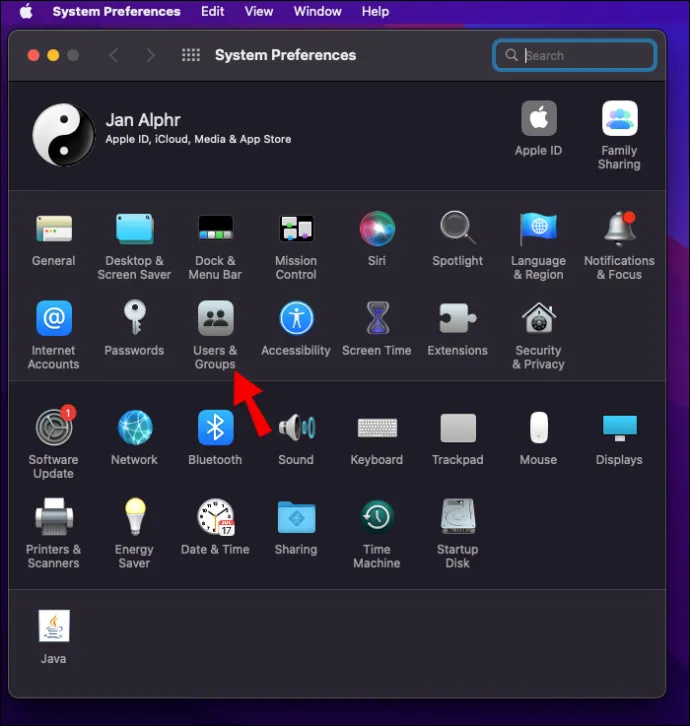The height and width of the screenshot is (726, 690).
Task: Open the Help menu
Action: pos(376,12)
